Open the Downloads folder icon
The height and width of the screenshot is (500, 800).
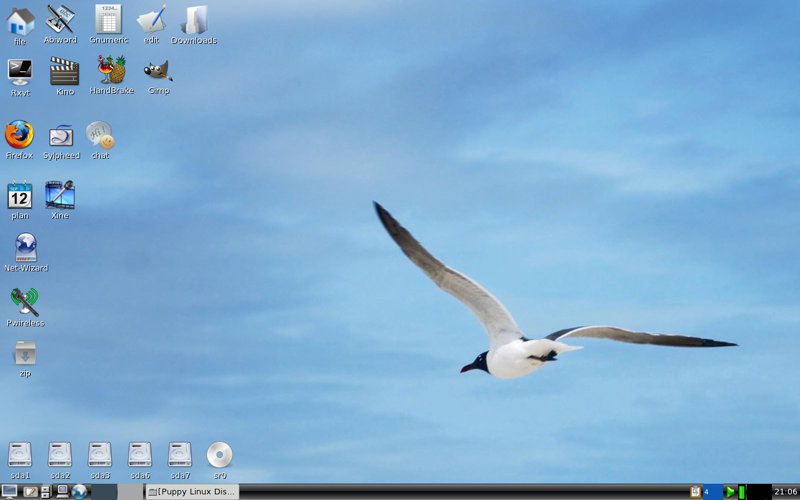194,19
